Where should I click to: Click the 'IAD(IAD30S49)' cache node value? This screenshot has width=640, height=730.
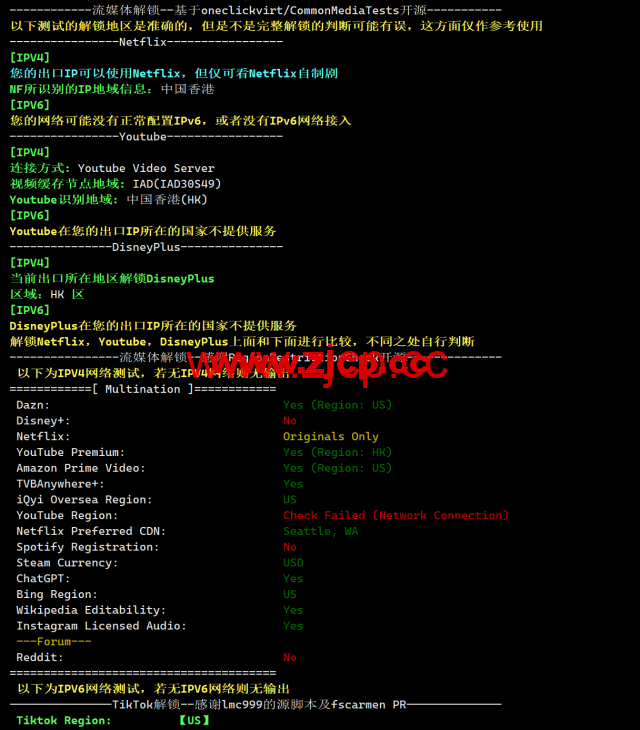(x=177, y=184)
